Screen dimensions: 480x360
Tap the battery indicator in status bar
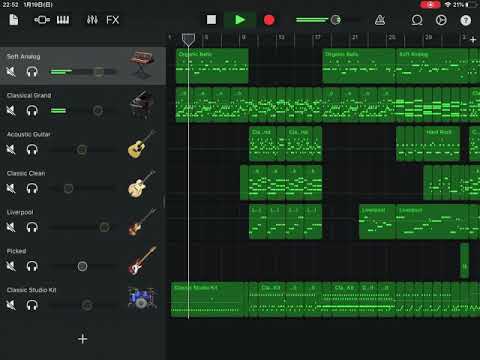[472, 5]
